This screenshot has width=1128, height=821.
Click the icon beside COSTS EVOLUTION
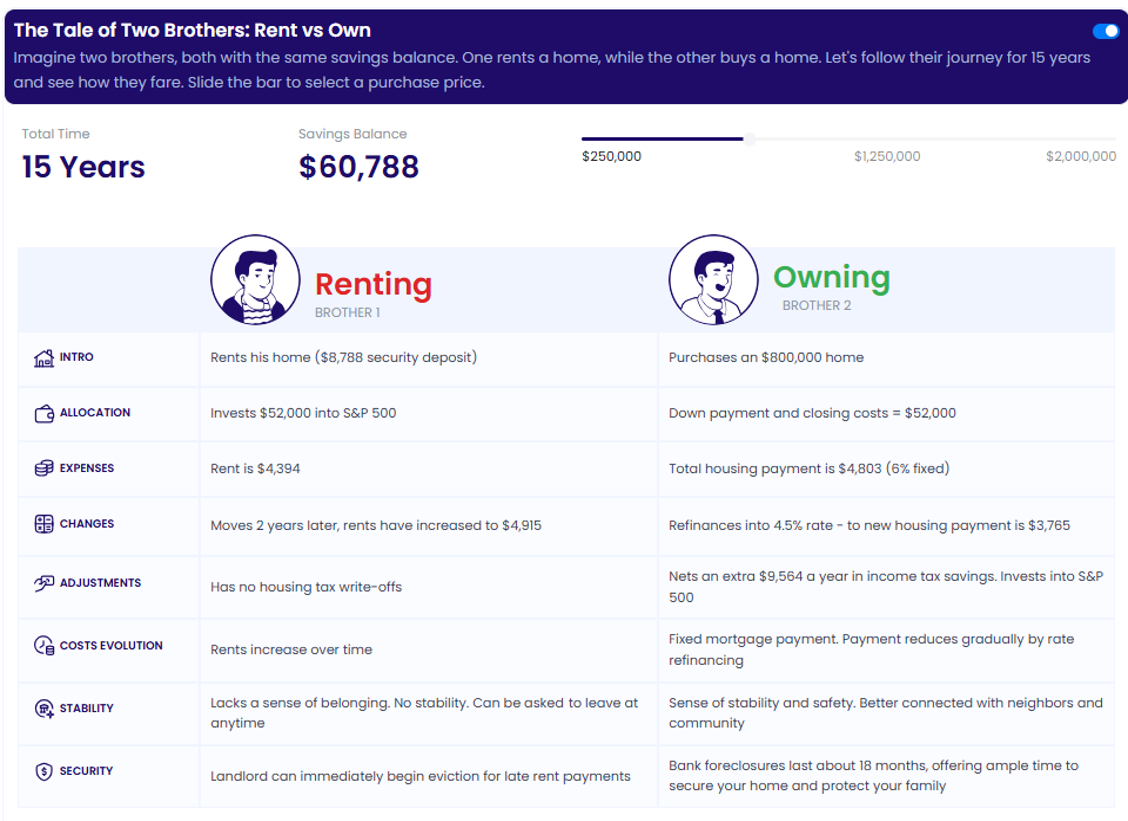(x=43, y=646)
